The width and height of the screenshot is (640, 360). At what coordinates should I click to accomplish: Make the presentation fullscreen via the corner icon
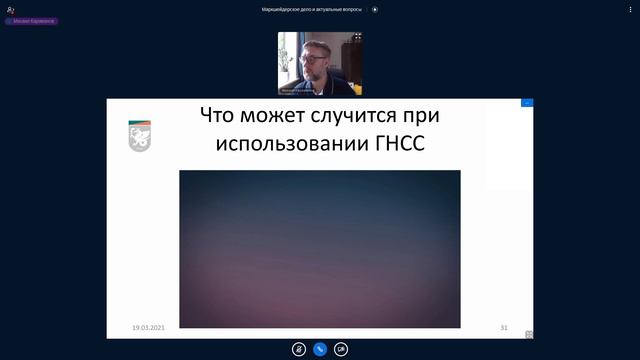click(x=529, y=334)
